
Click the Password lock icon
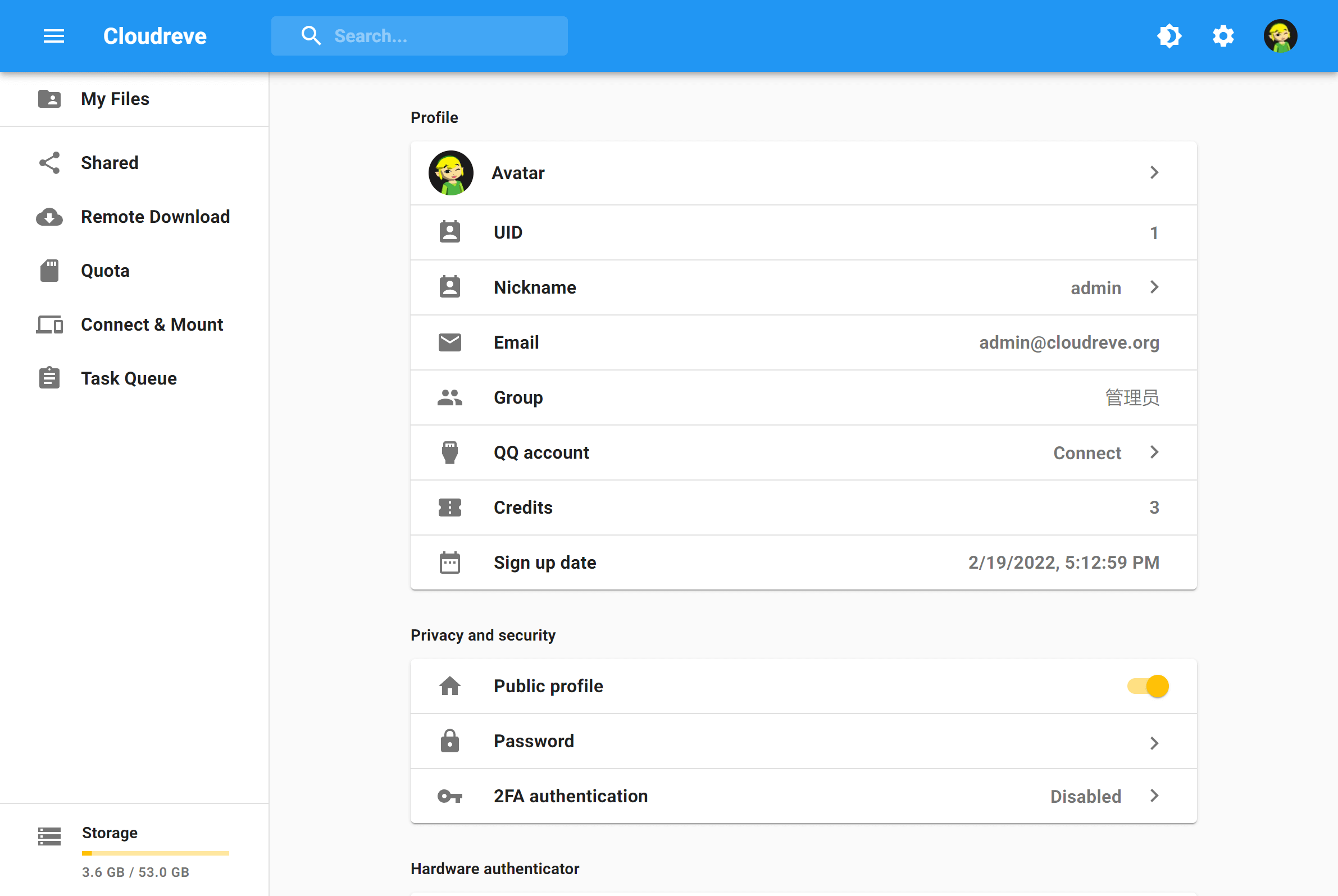[450, 740]
